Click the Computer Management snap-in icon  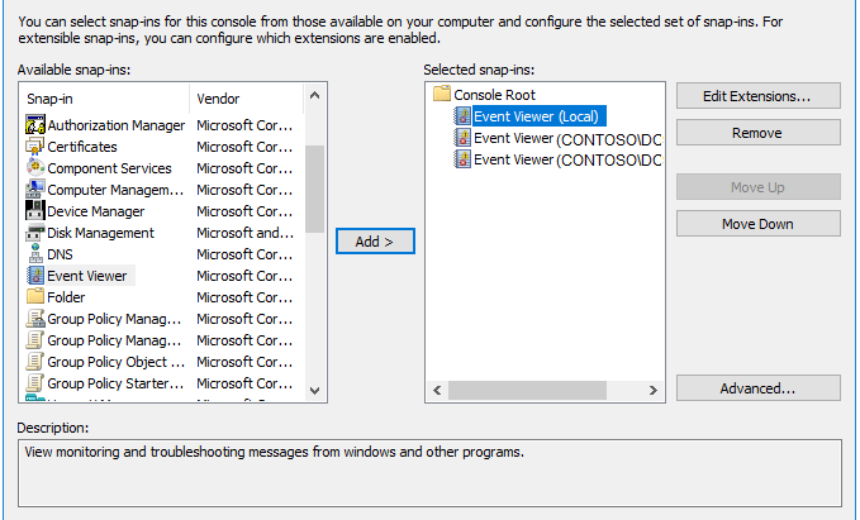(35, 190)
